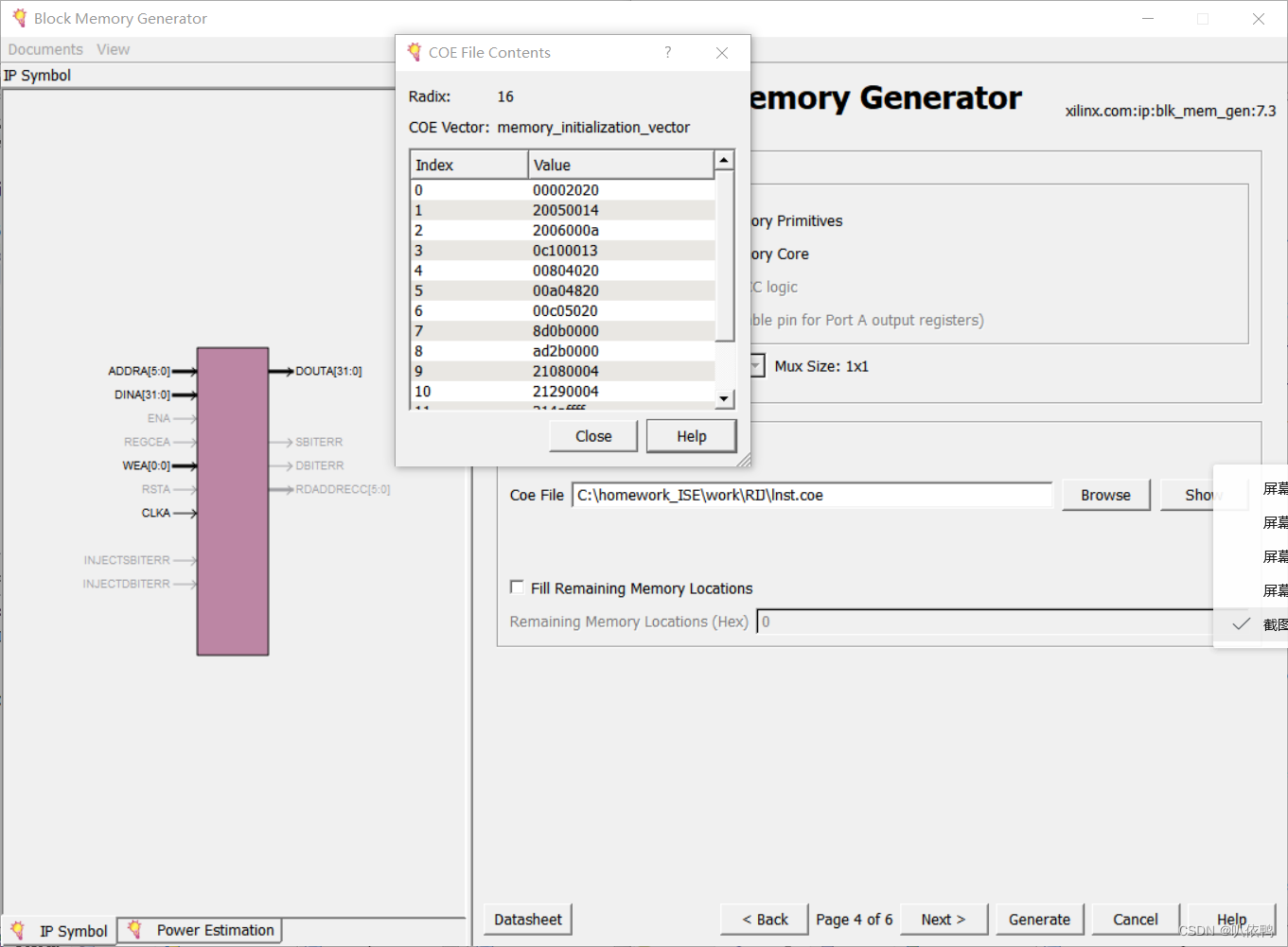
Task: Click scroll down arrow in COE value table
Action: point(724,399)
